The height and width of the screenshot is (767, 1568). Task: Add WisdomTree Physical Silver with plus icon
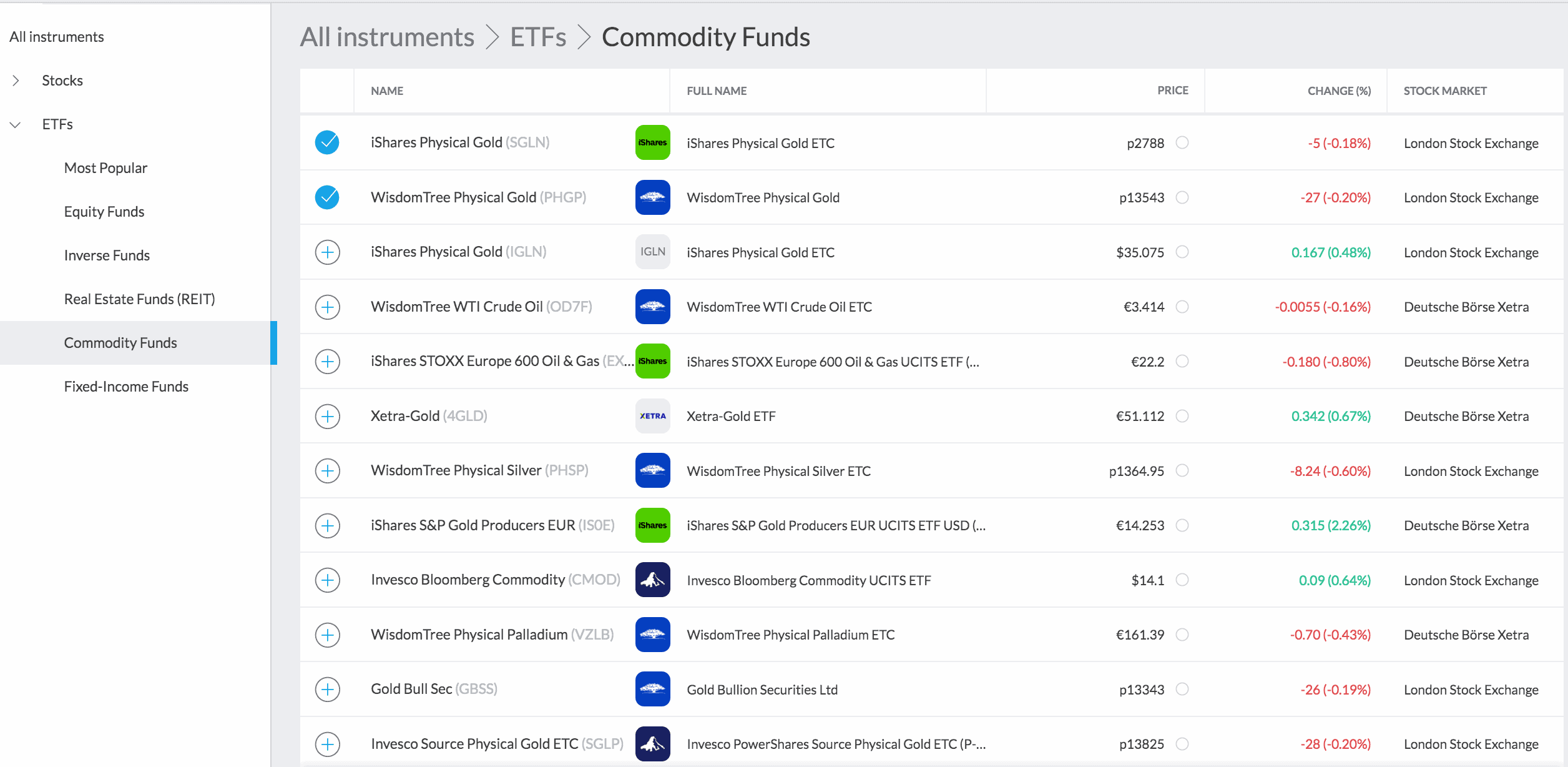[x=327, y=471]
